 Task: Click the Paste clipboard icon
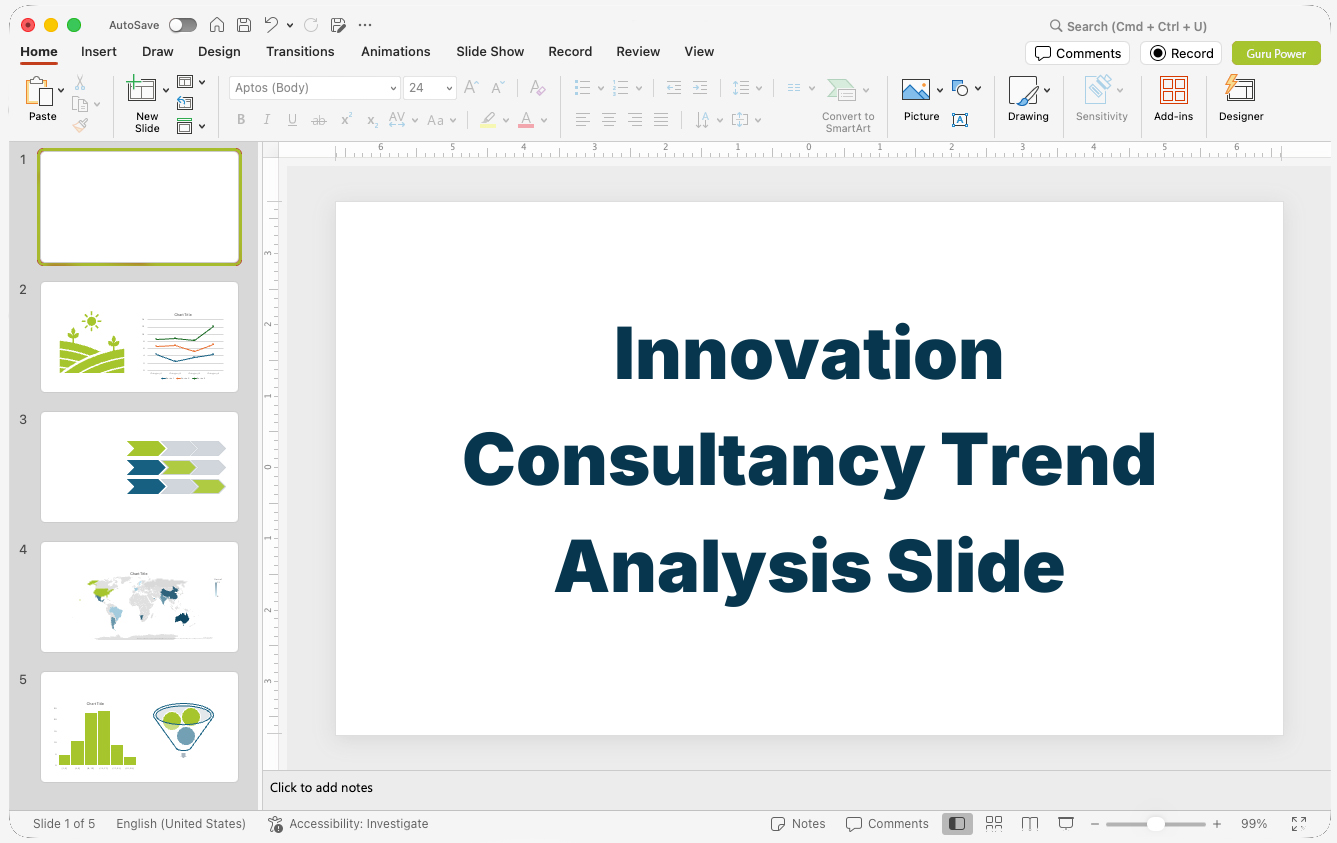pos(39,91)
